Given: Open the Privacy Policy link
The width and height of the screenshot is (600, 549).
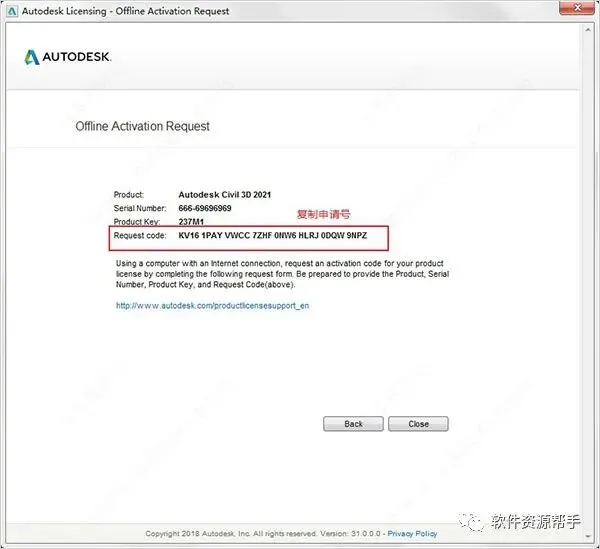Looking at the screenshot, I should click(412, 533).
